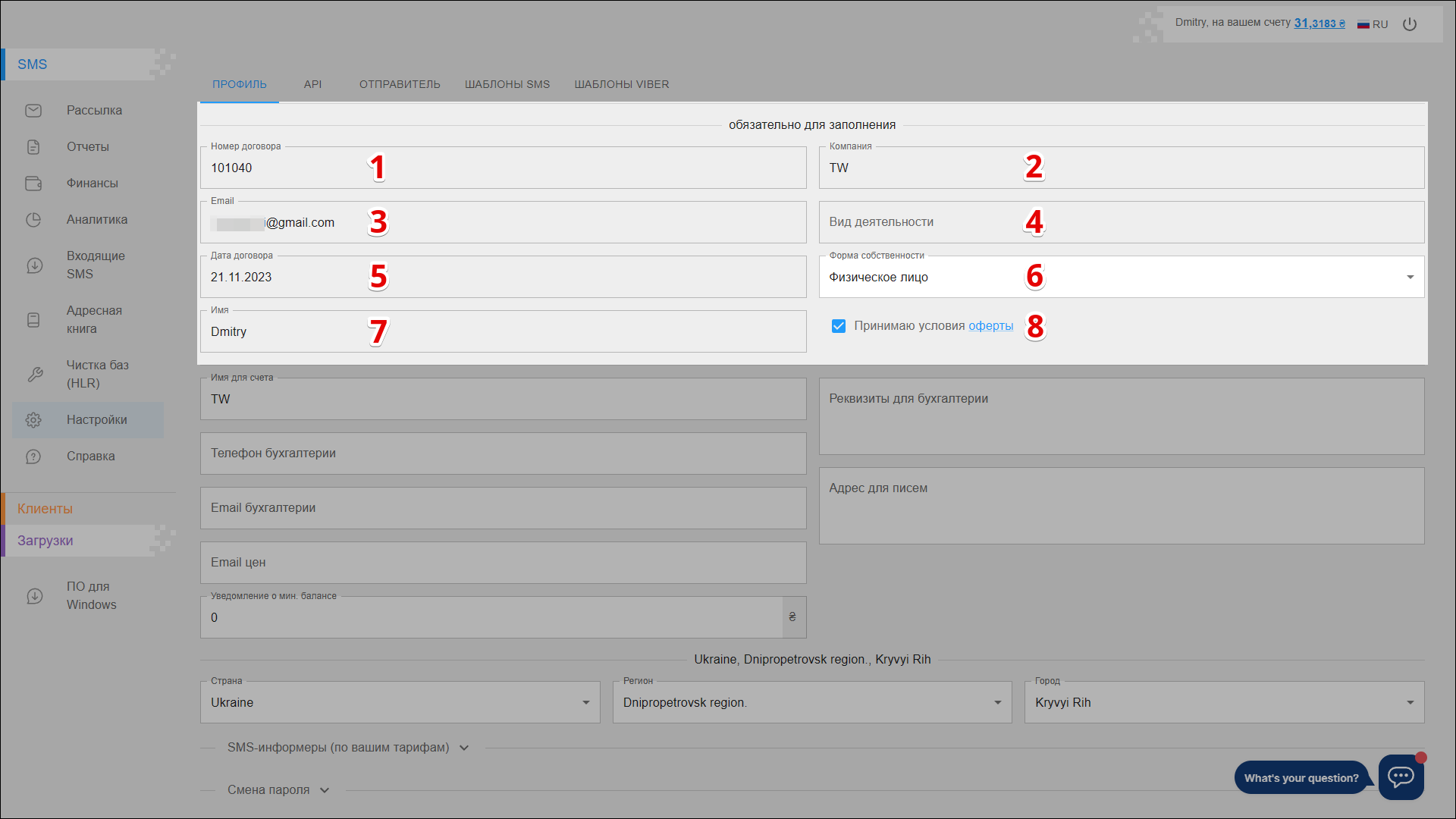The width and height of the screenshot is (1456, 819).
Task: Expand the SMS-информеры section
Action: (x=348, y=748)
